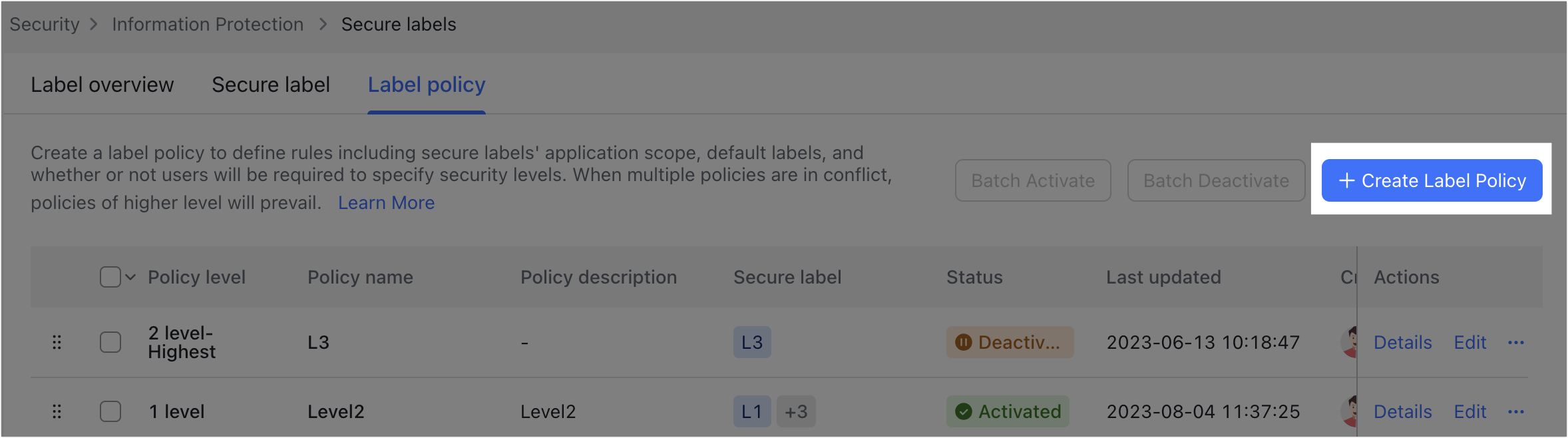Click the creator avatar on the L3 row
The width and height of the screenshot is (1568, 438).
click(1349, 342)
